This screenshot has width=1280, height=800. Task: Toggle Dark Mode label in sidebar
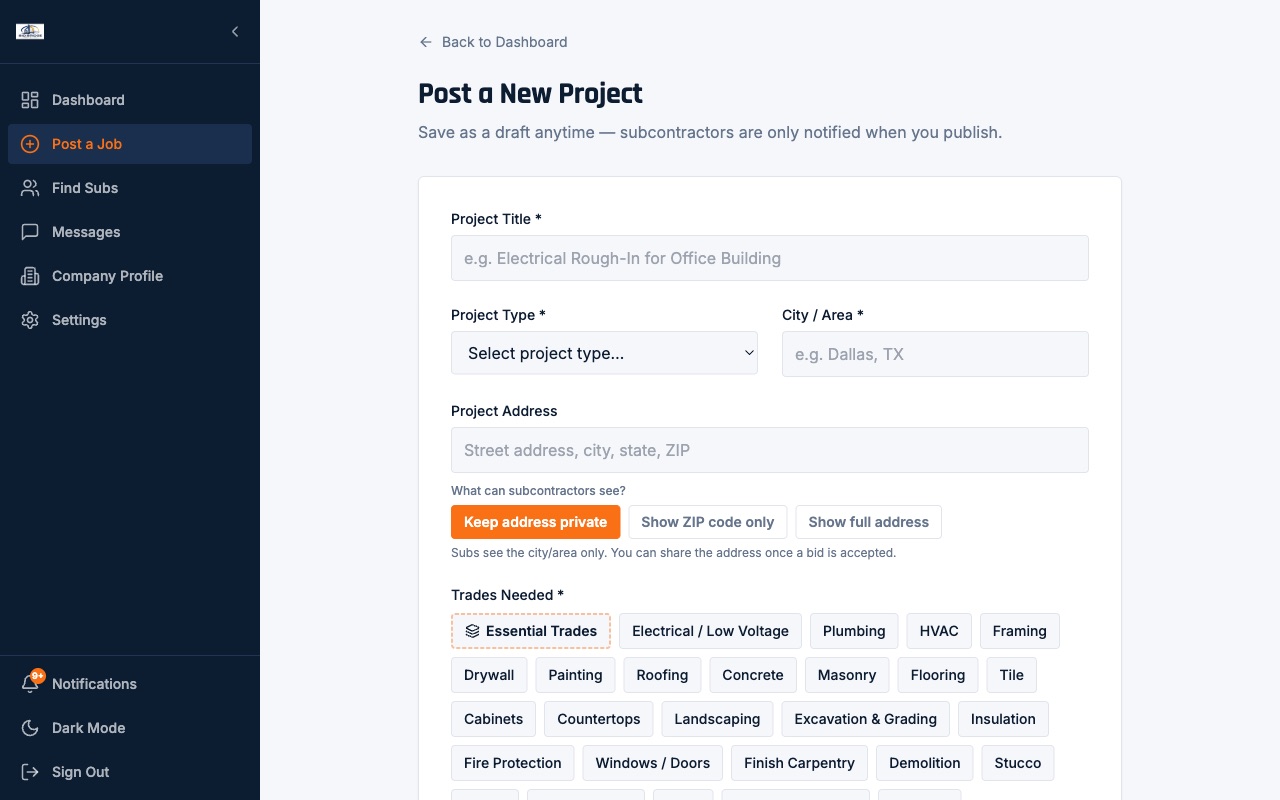tap(89, 728)
